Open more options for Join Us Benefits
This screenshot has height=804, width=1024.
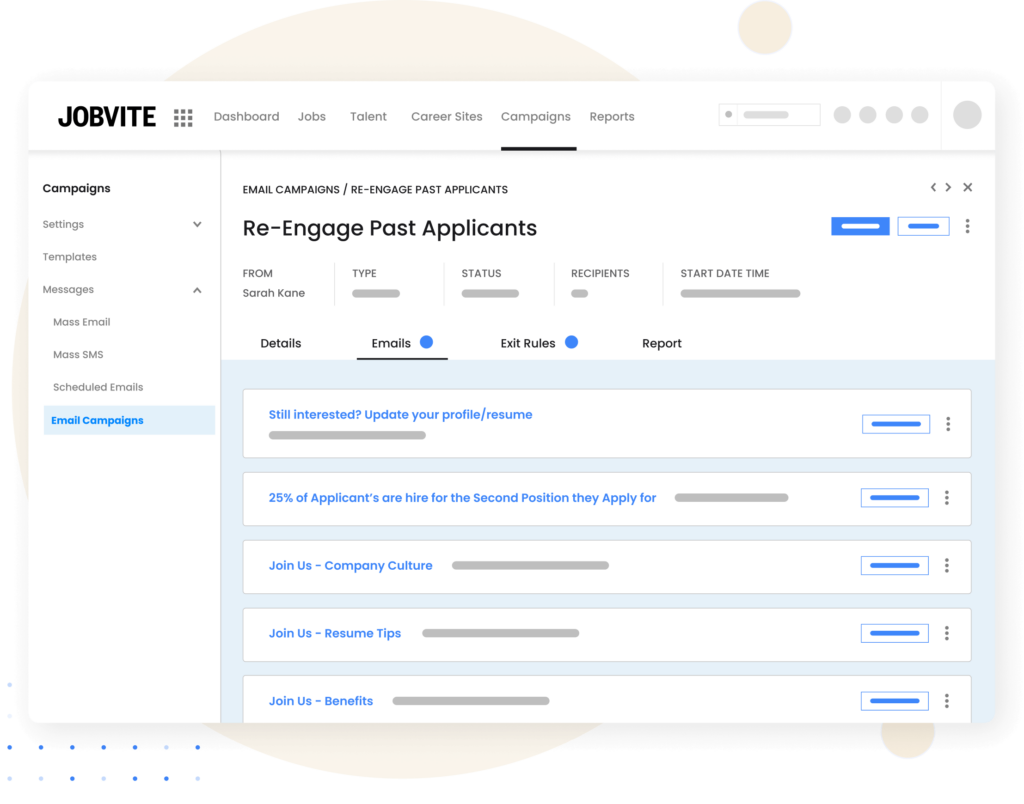tap(947, 701)
